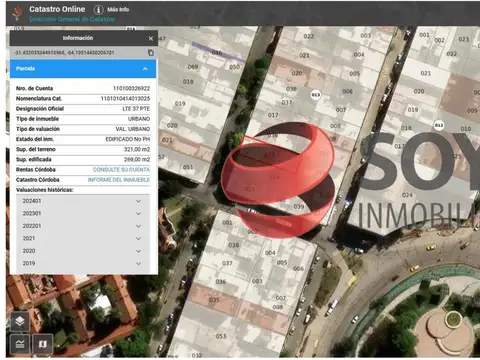Expand the 2021 valuation row
The width and height of the screenshot is (480, 360).
coord(83,238)
